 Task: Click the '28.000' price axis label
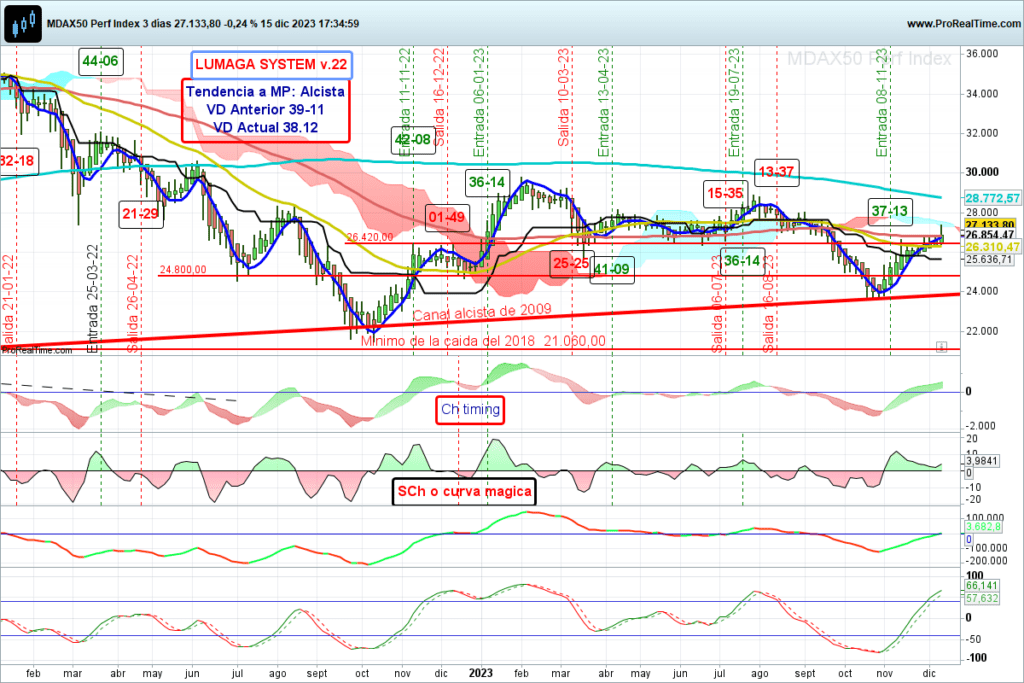point(982,212)
